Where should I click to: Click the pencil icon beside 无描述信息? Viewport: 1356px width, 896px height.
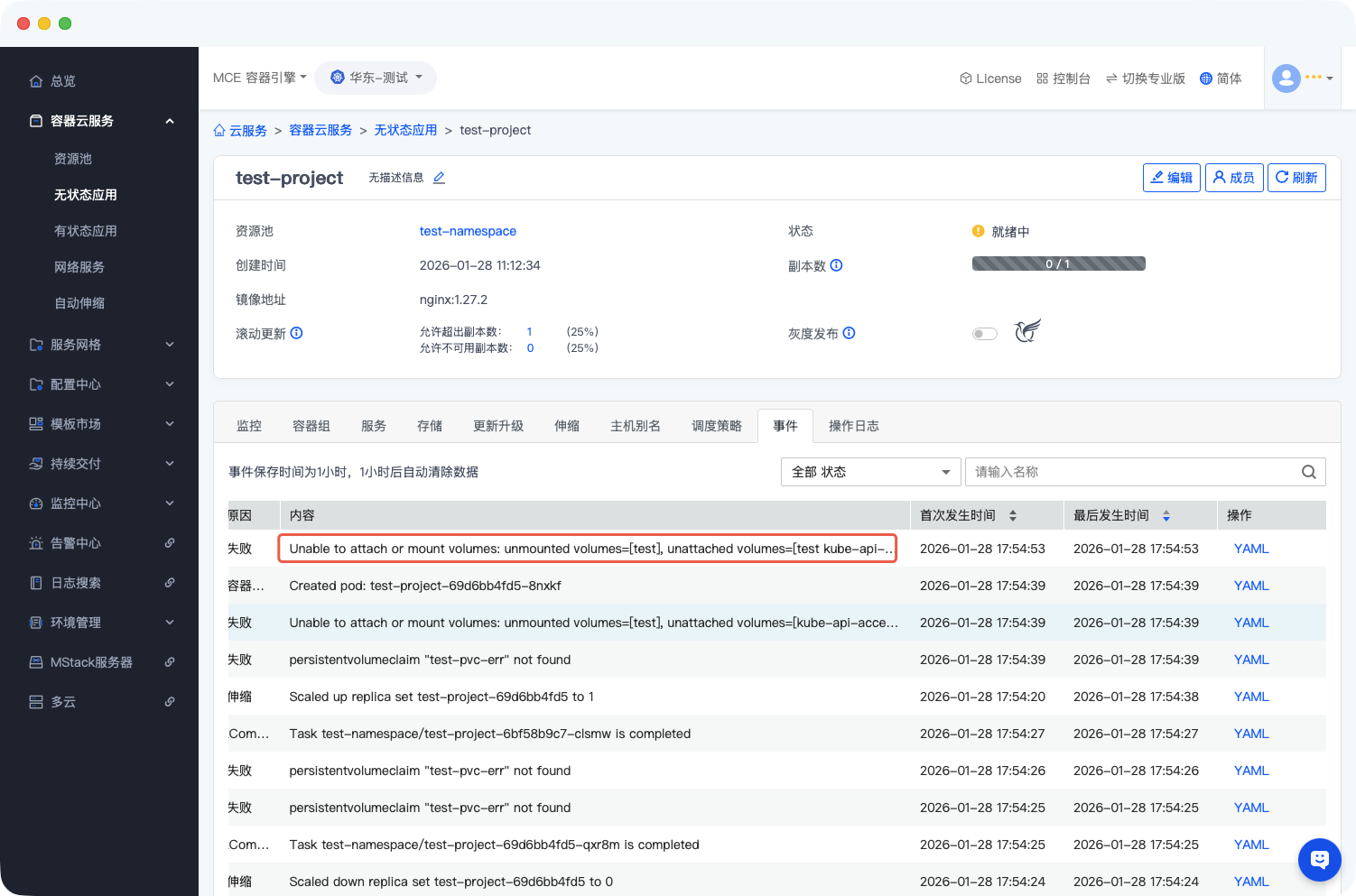[x=439, y=178]
